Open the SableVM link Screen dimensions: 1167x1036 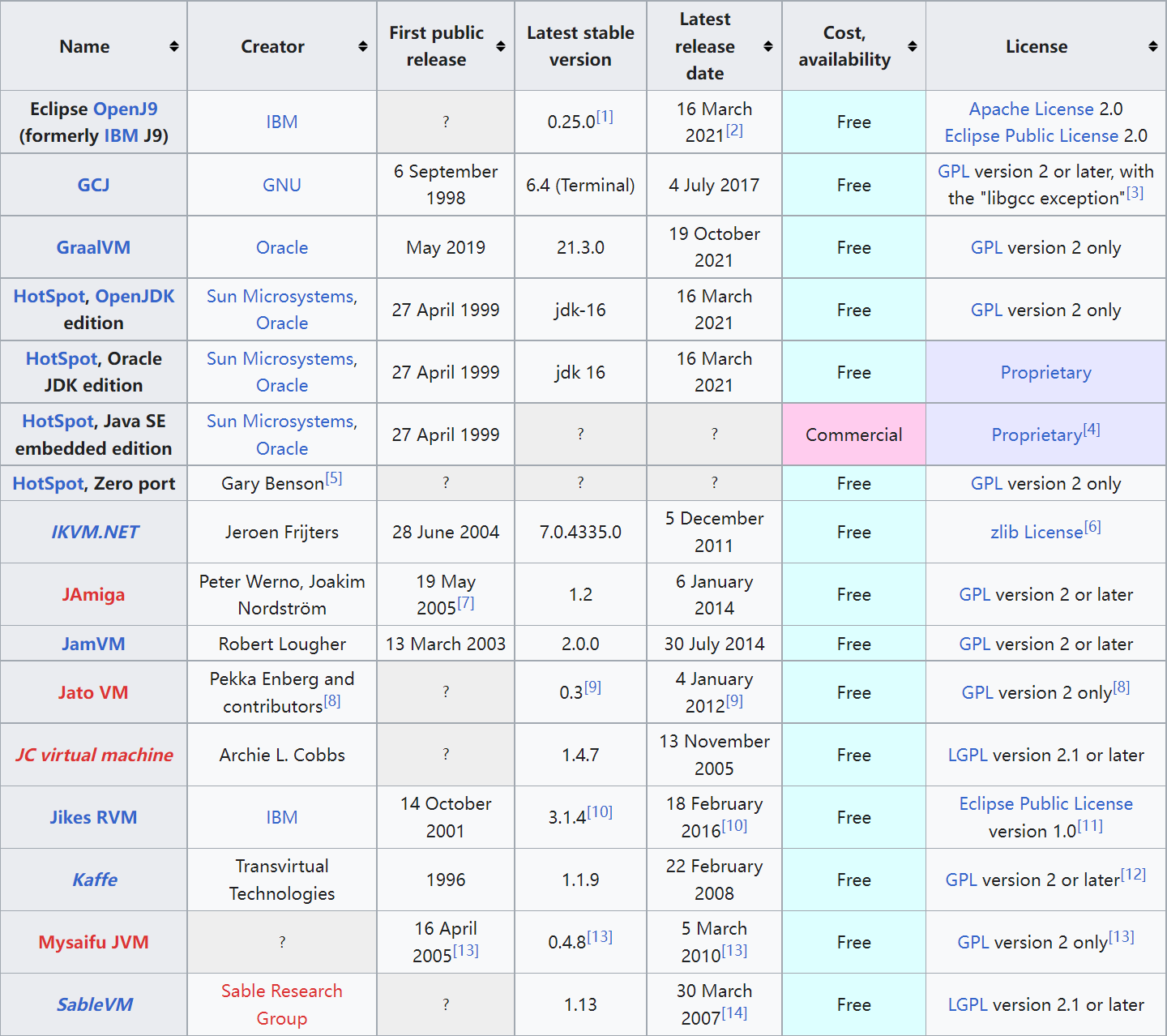coord(94,1004)
